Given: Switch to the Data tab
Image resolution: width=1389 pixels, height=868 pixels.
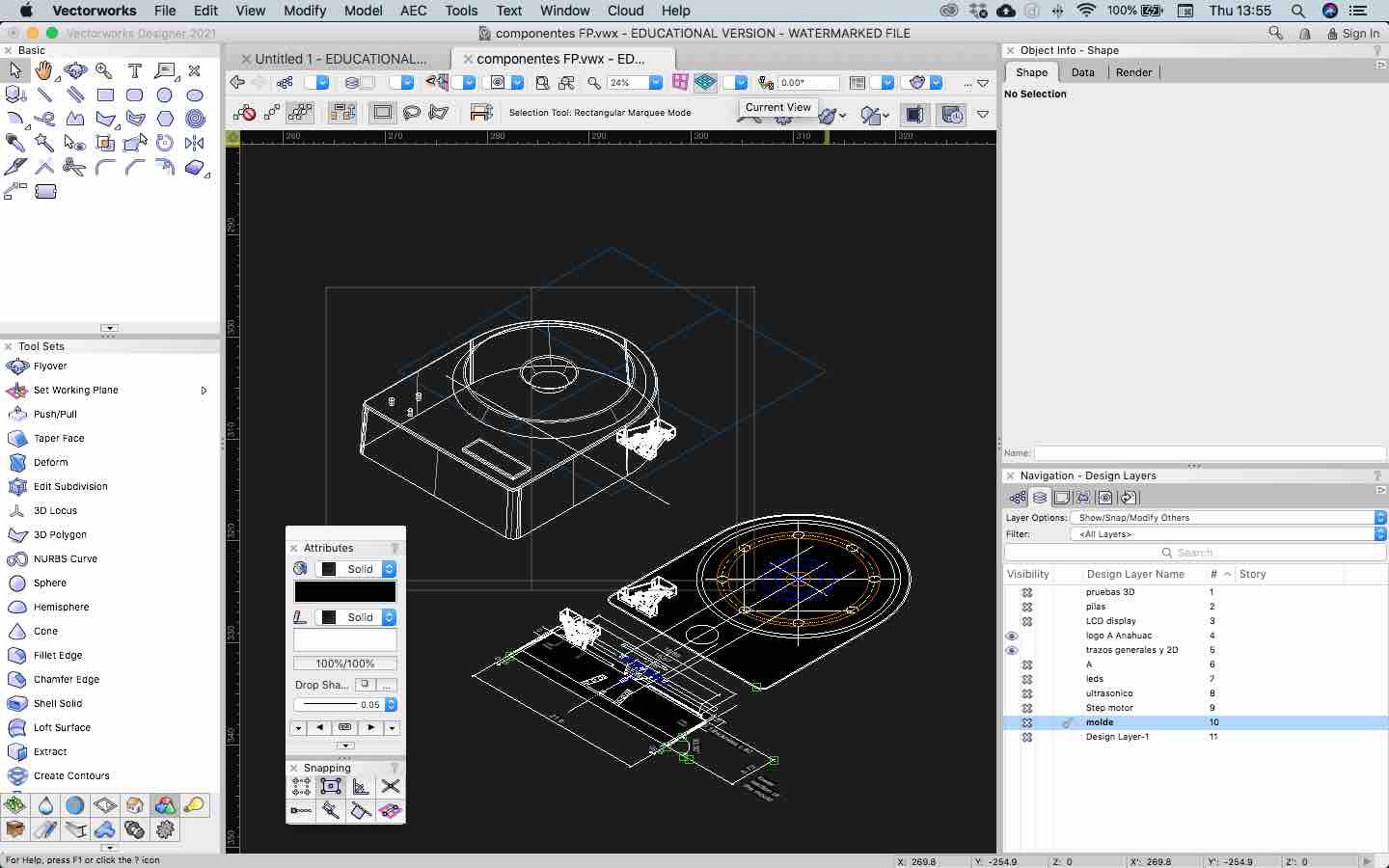Looking at the screenshot, I should tap(1083, 72).
